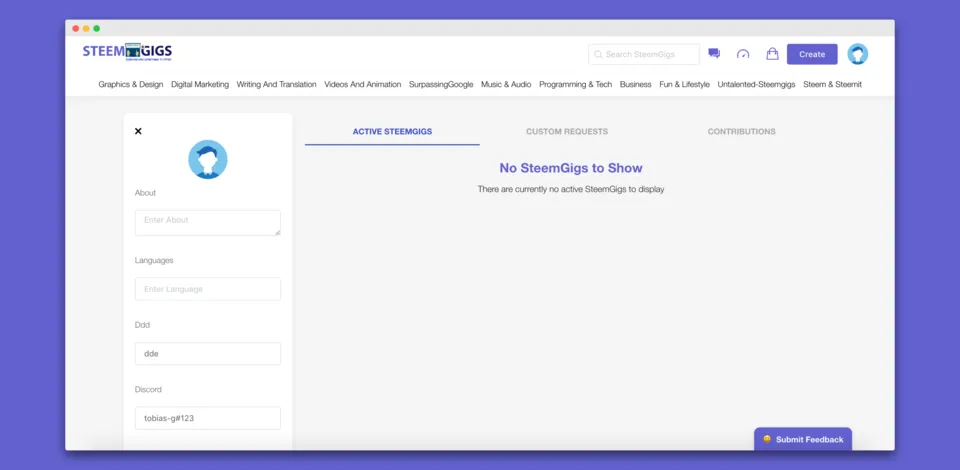The height and width of the screenshot is (470, 960).
Task: Focus the Enter About text area
Action: 208,223
